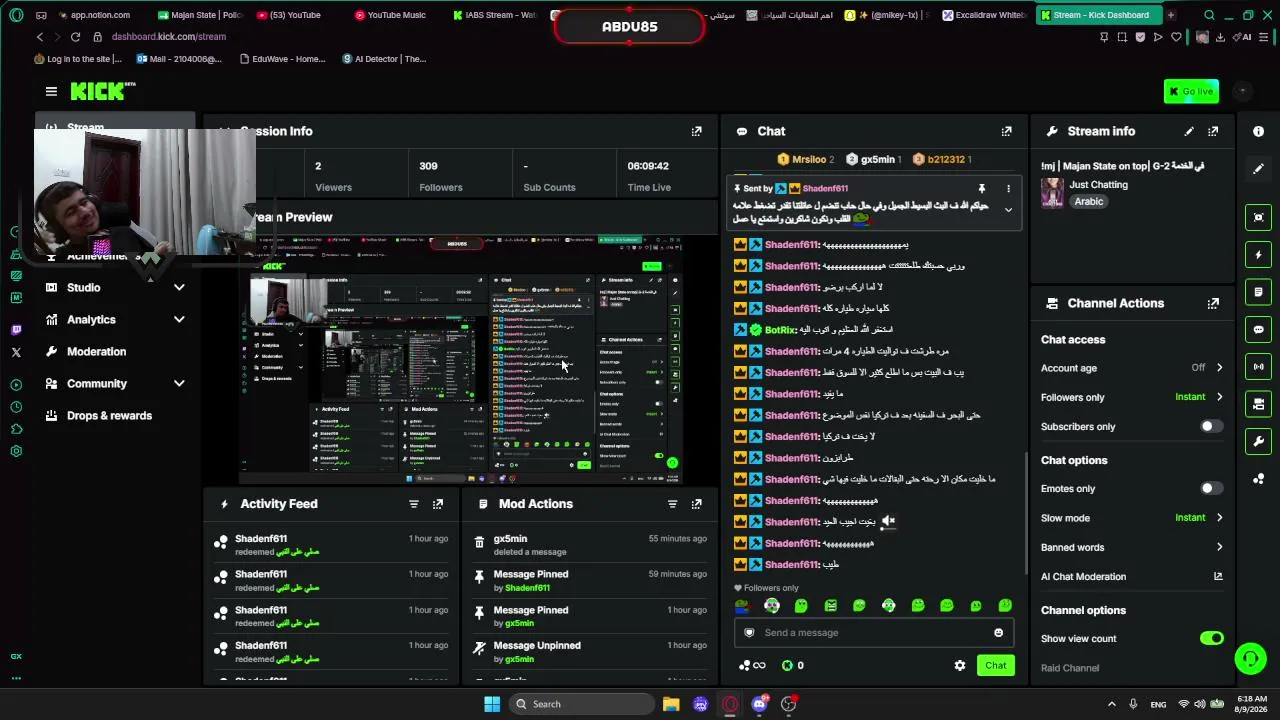1280x720 pixels.
Task: Open the support headset button
Action: click(1250, 658)
